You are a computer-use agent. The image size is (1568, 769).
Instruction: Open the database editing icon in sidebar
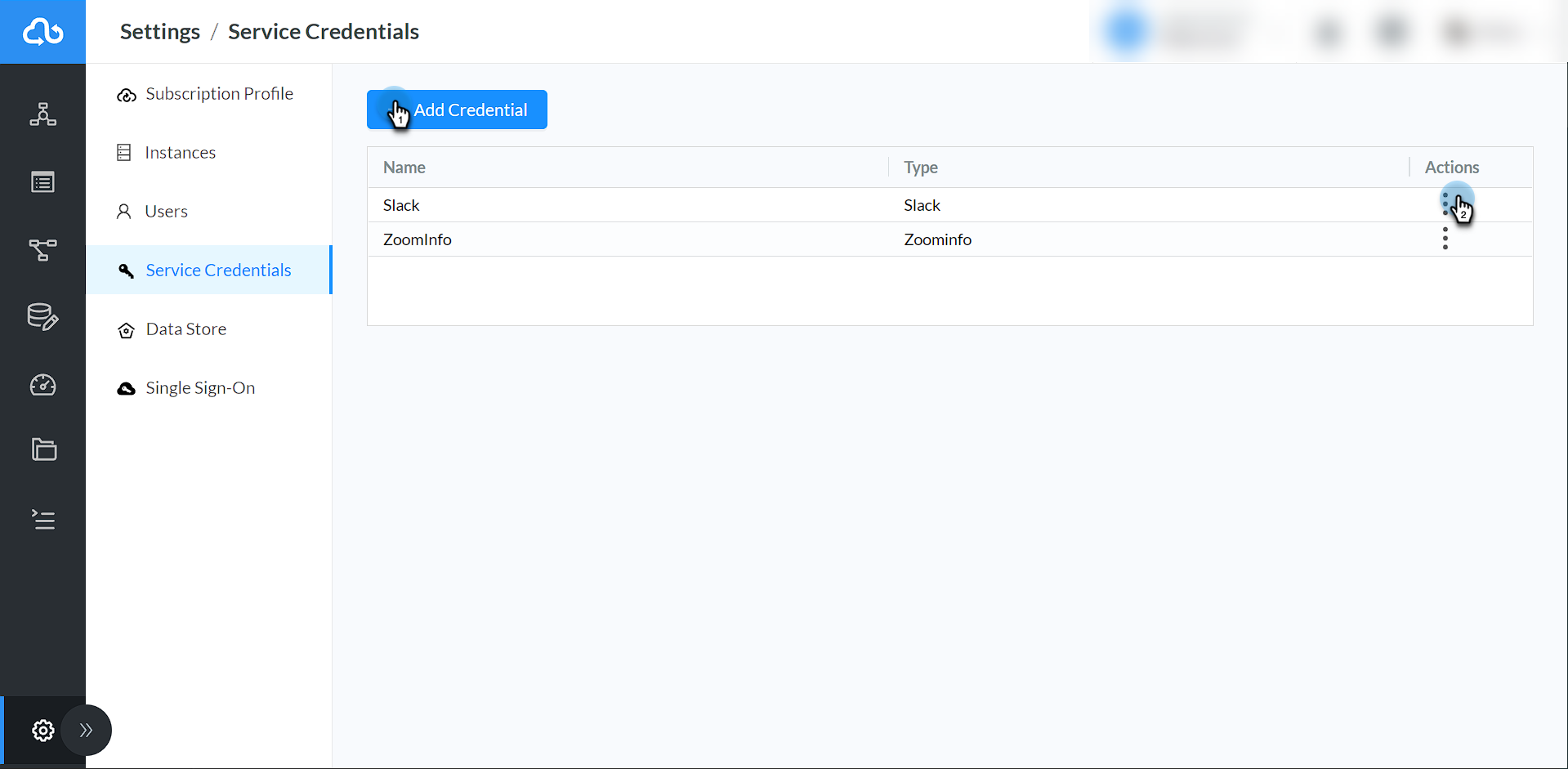coord(42,318)
